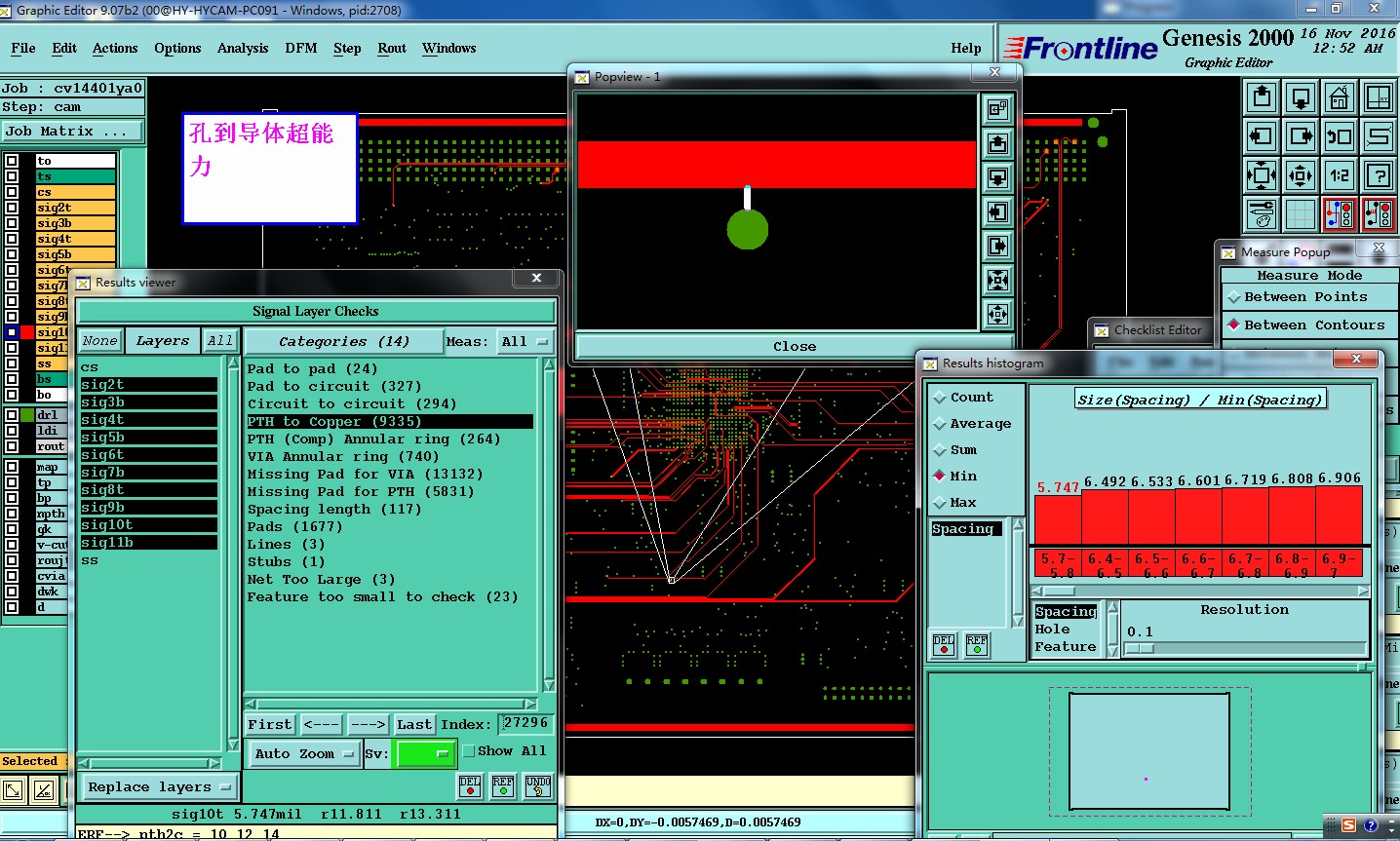
Task: Open the Meas: All dropdown
Action: click(525, 342)
